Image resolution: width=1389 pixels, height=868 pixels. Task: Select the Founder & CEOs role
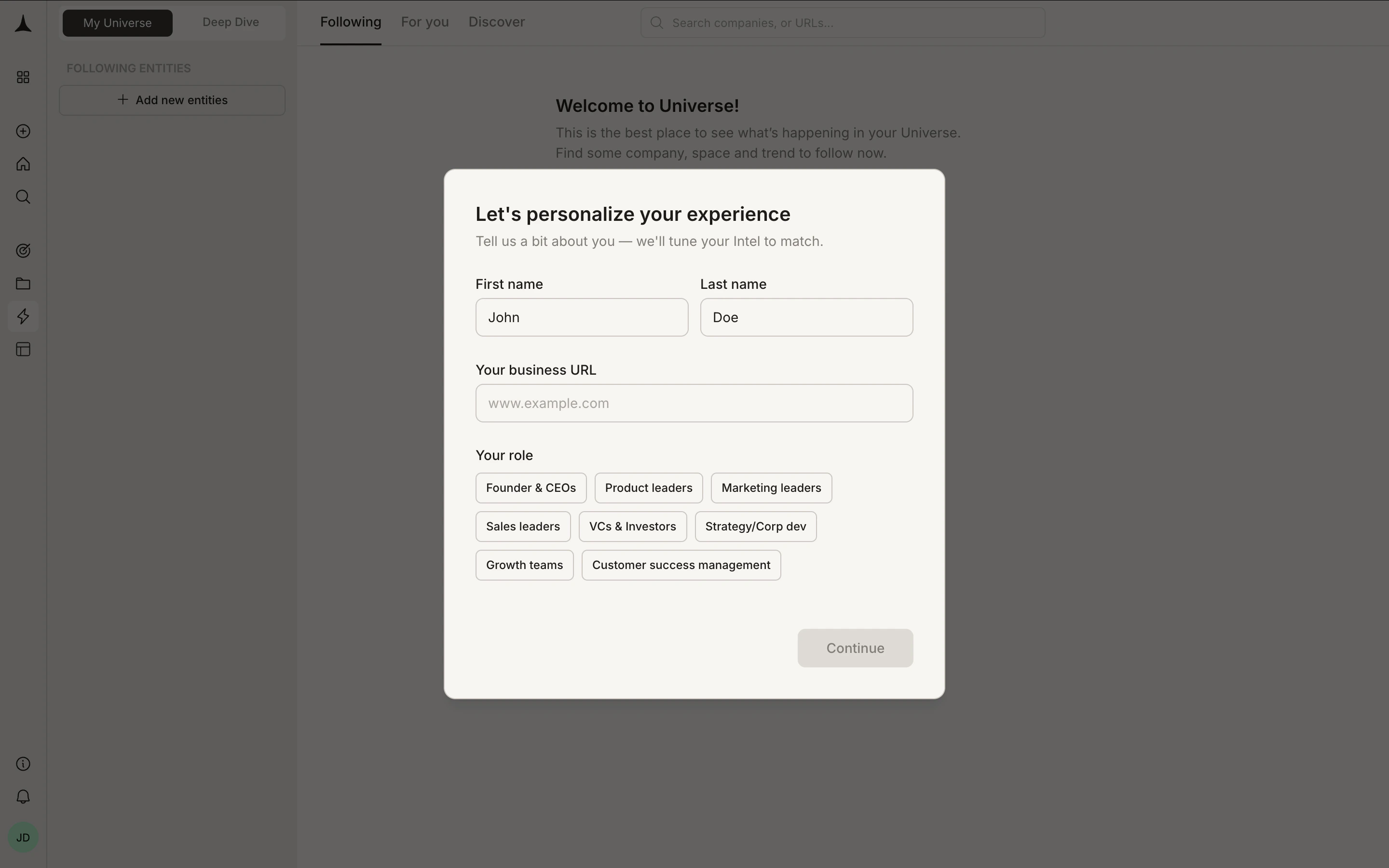[531, 488]
